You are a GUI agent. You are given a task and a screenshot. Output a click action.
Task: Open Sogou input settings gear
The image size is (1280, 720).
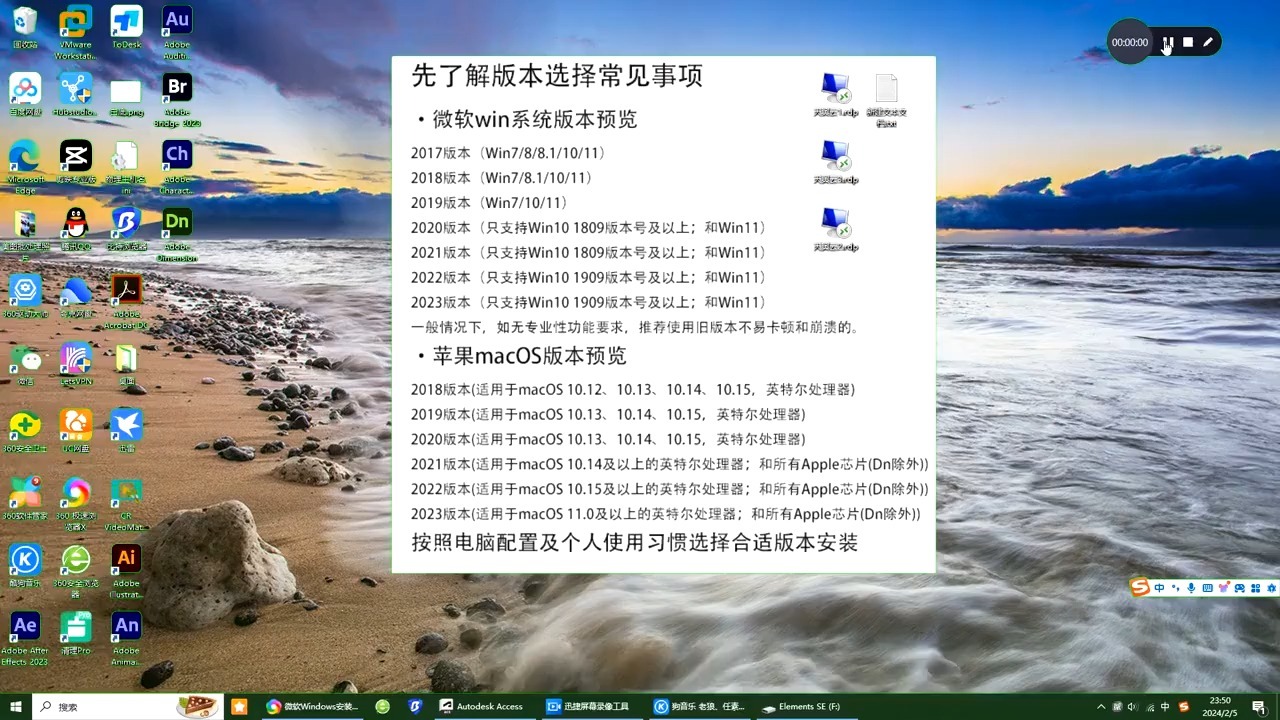[x=1272, y=587]
